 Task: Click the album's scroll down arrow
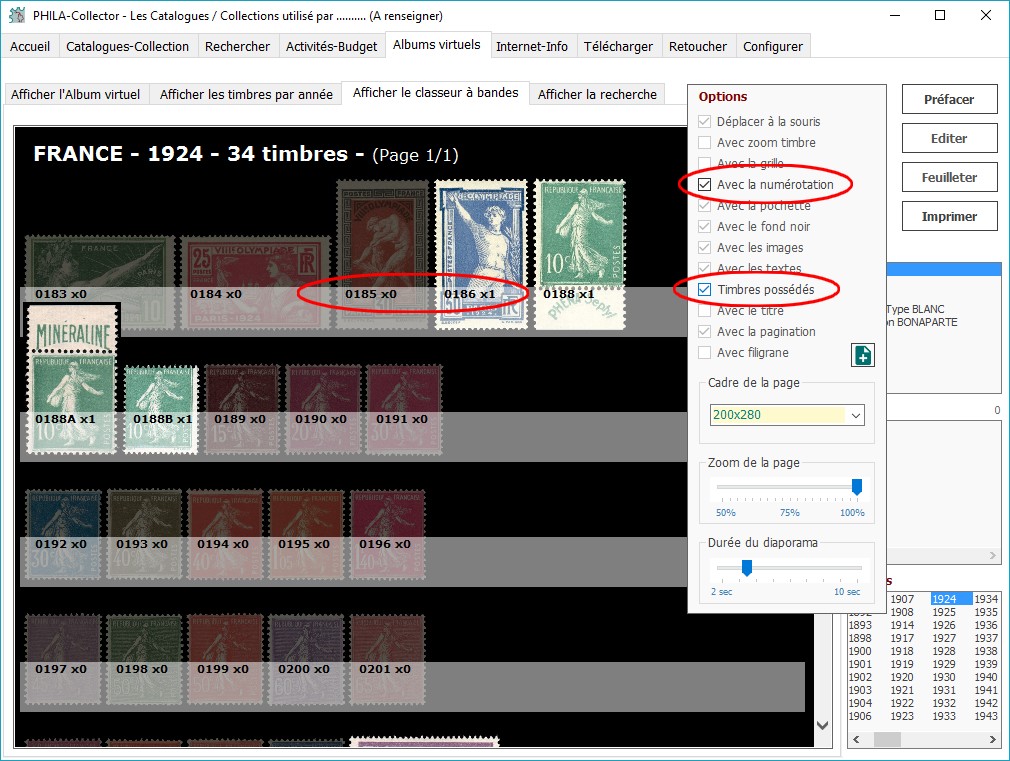click(x=823, y=725)
